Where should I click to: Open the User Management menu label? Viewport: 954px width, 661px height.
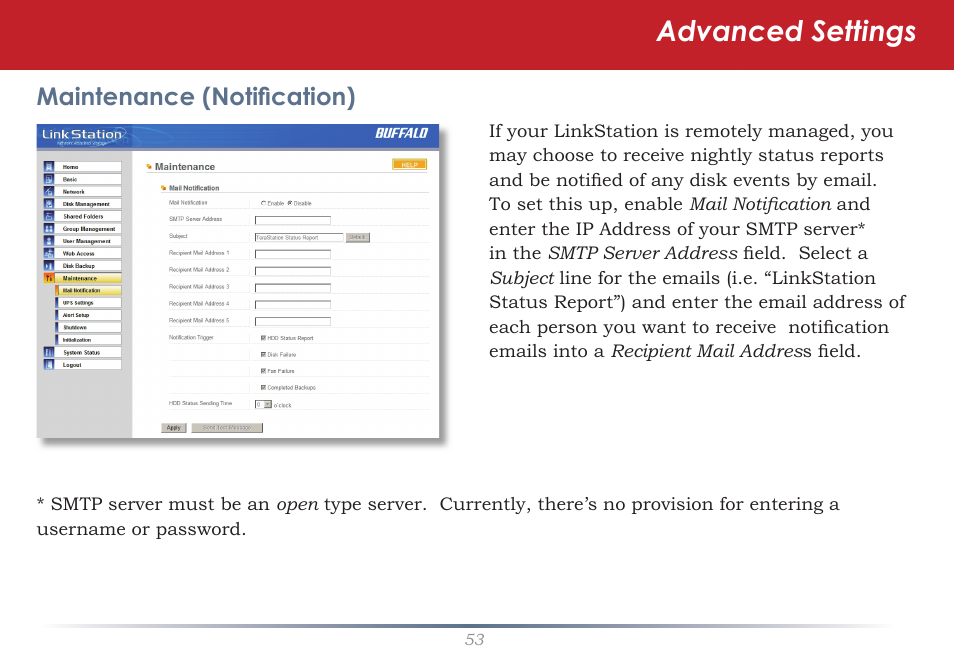[x=88, y=241]
